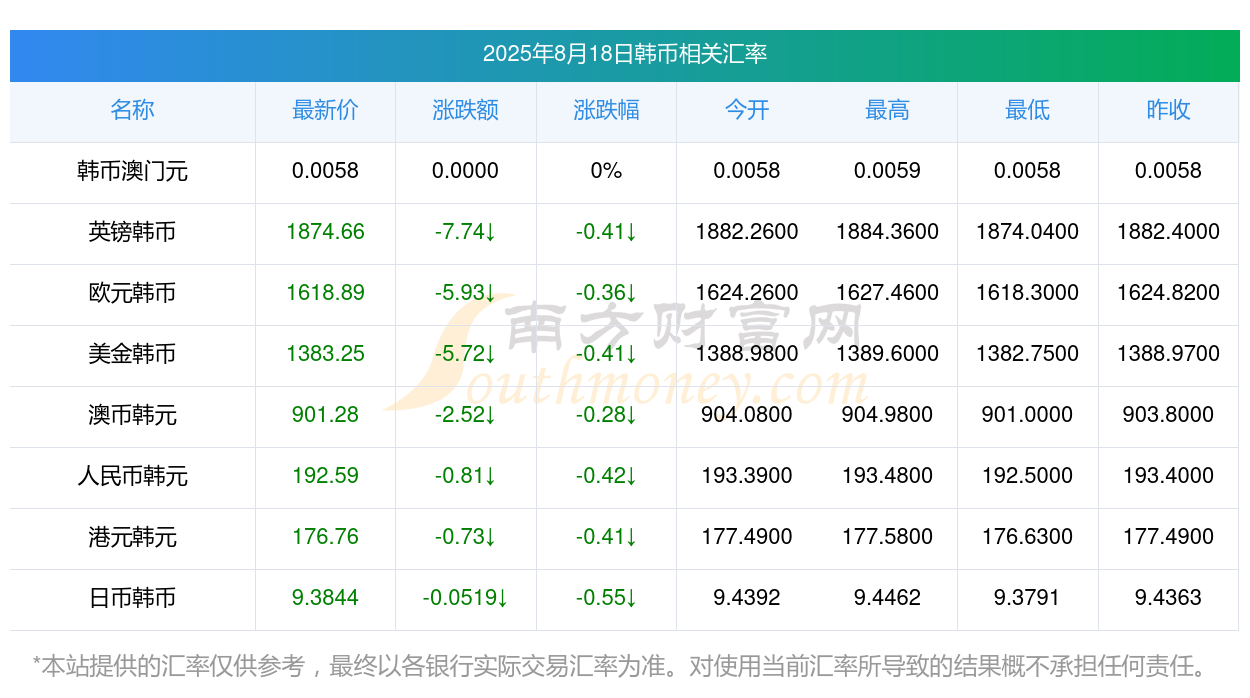
Task: Select low value 1618.3000
Action: (x=1027, y=293)
